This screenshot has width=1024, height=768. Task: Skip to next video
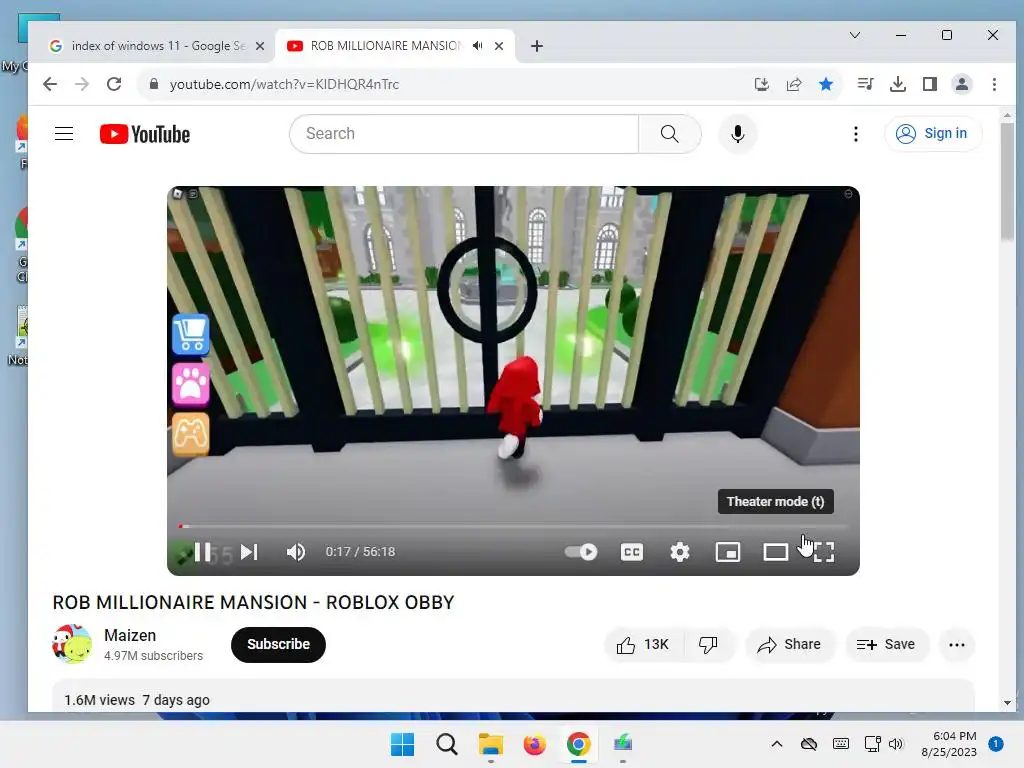249,552
